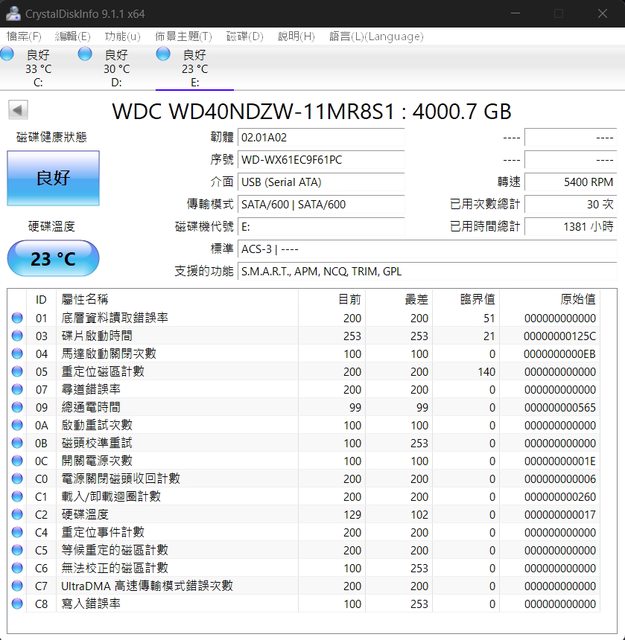The width and height of the screenshot is (625, 640).
Task: Open the 佈景主題(T) menu
Action: [183, 36]
